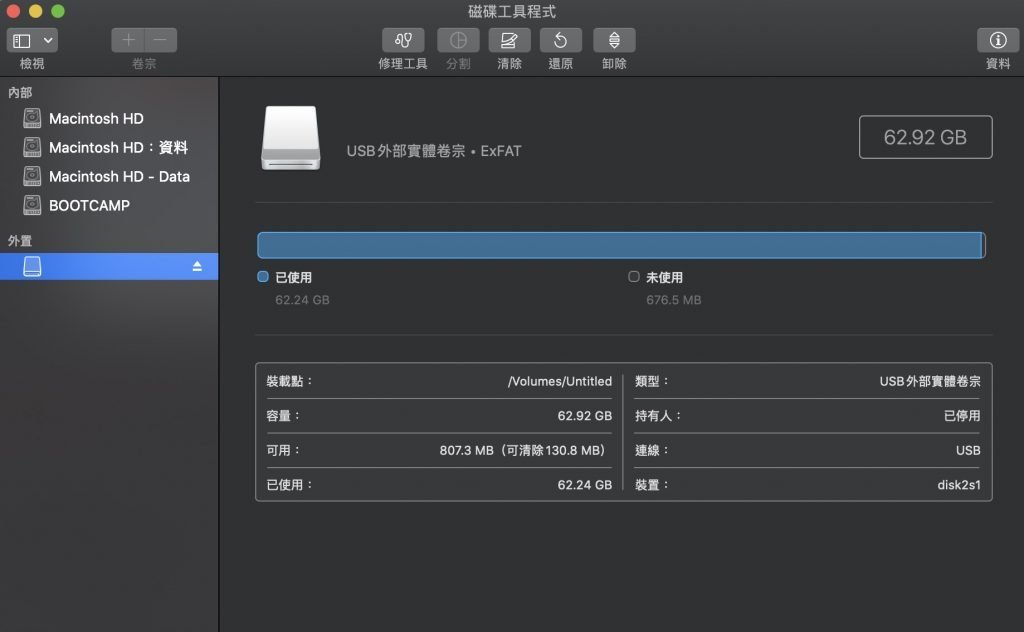
Task: Select Macintosh HD：資料 volume
Action: [118, 147]
